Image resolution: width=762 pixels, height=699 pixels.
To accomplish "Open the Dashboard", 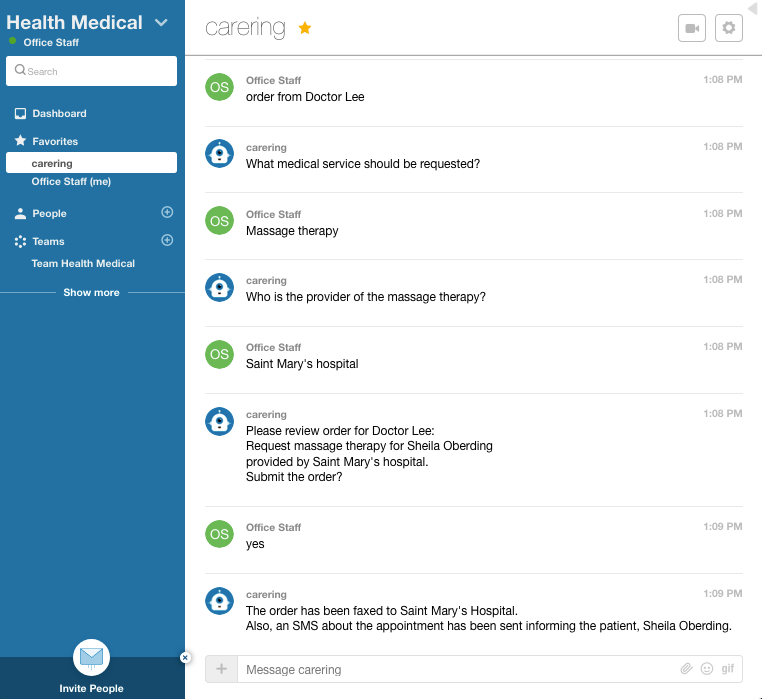I will tap(59, 113).
